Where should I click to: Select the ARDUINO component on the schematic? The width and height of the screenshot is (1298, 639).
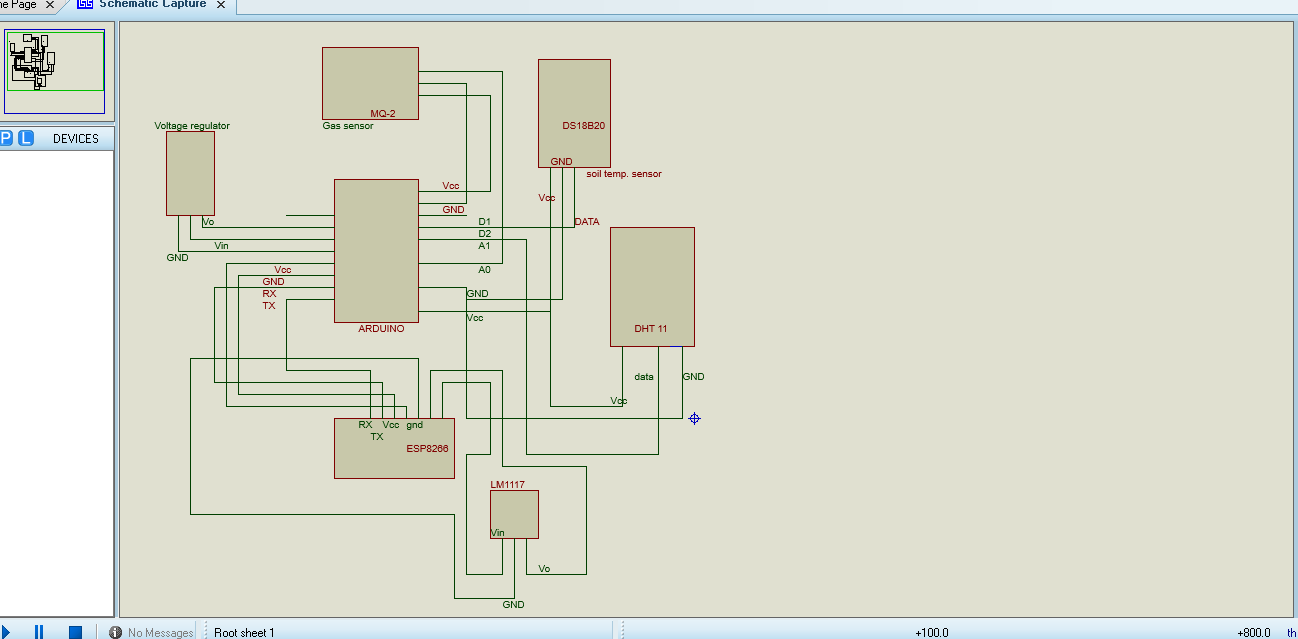(377, 250)
